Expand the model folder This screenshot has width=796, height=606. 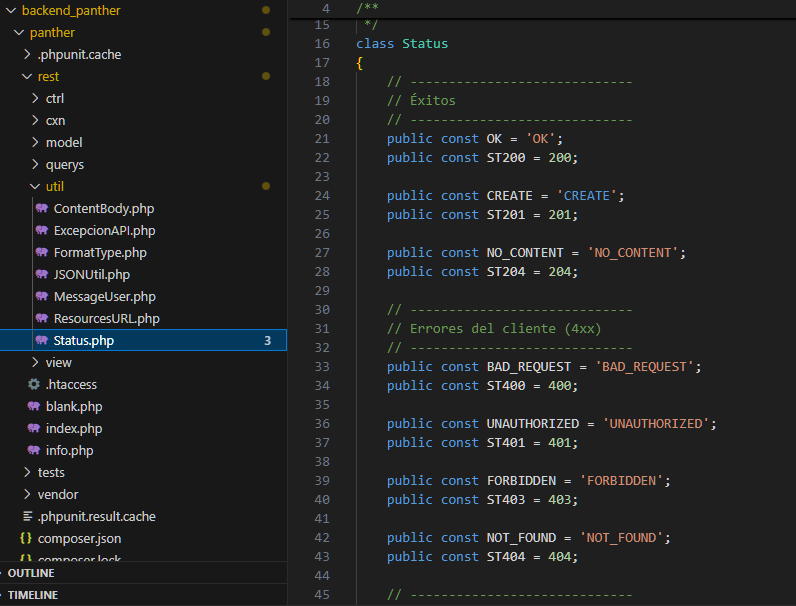pyautogui.click(x=35, y=142)
